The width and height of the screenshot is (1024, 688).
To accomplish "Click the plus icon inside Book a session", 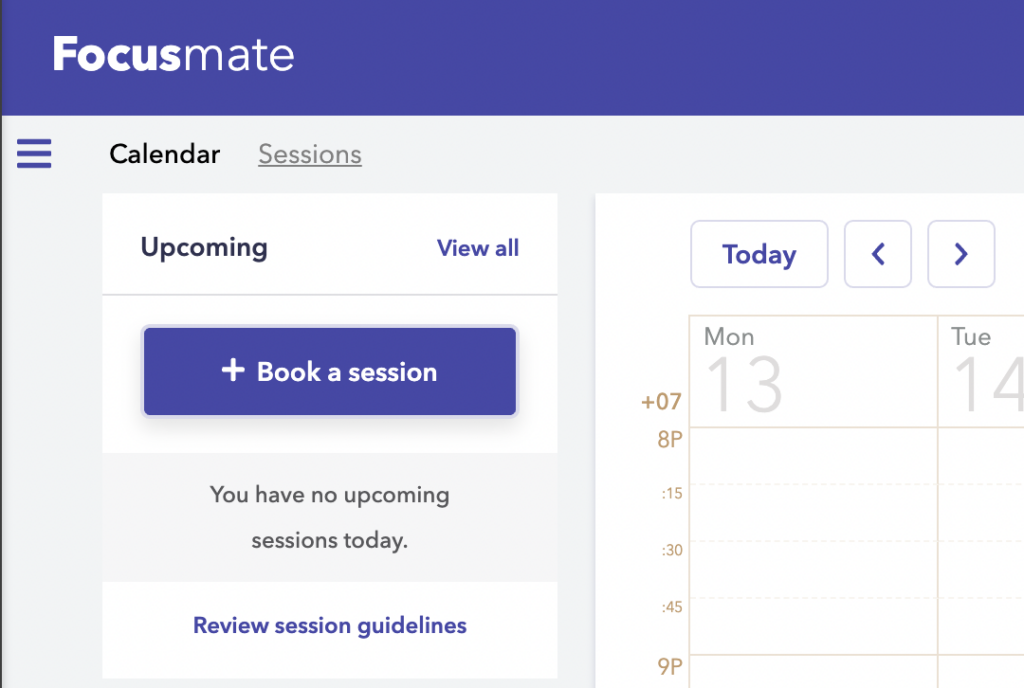I will coord(233,370).
